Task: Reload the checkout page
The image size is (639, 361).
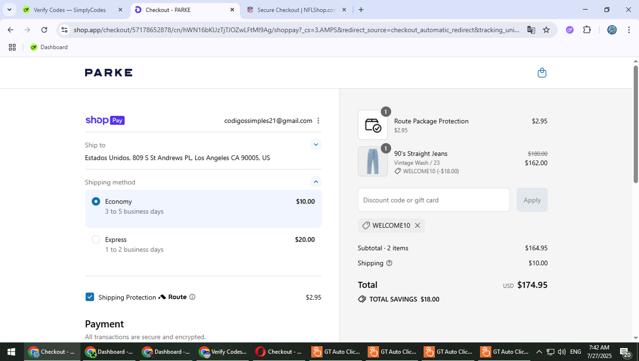Action: 44,30
